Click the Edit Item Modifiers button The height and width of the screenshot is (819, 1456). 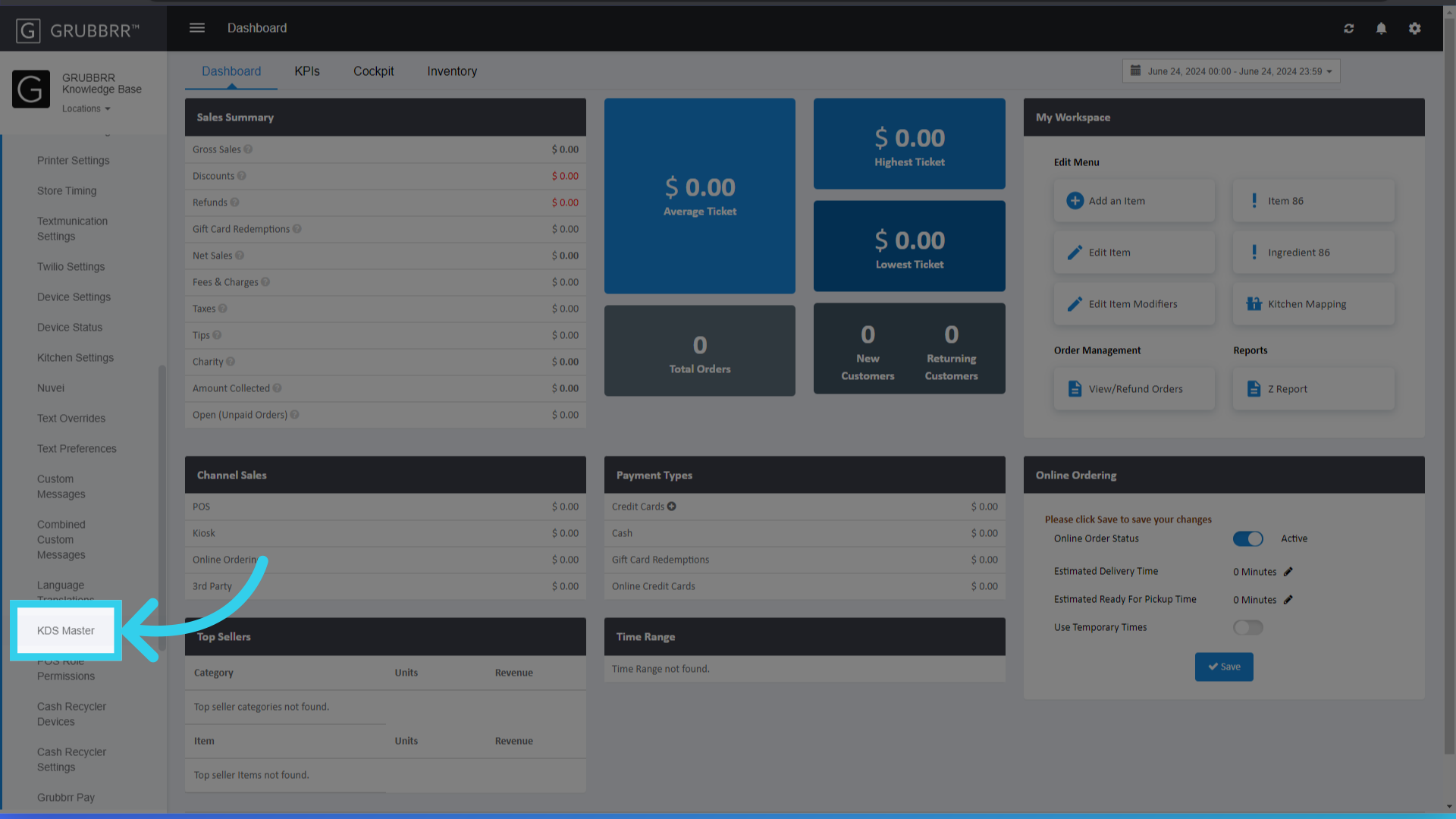click(1134, 304)
